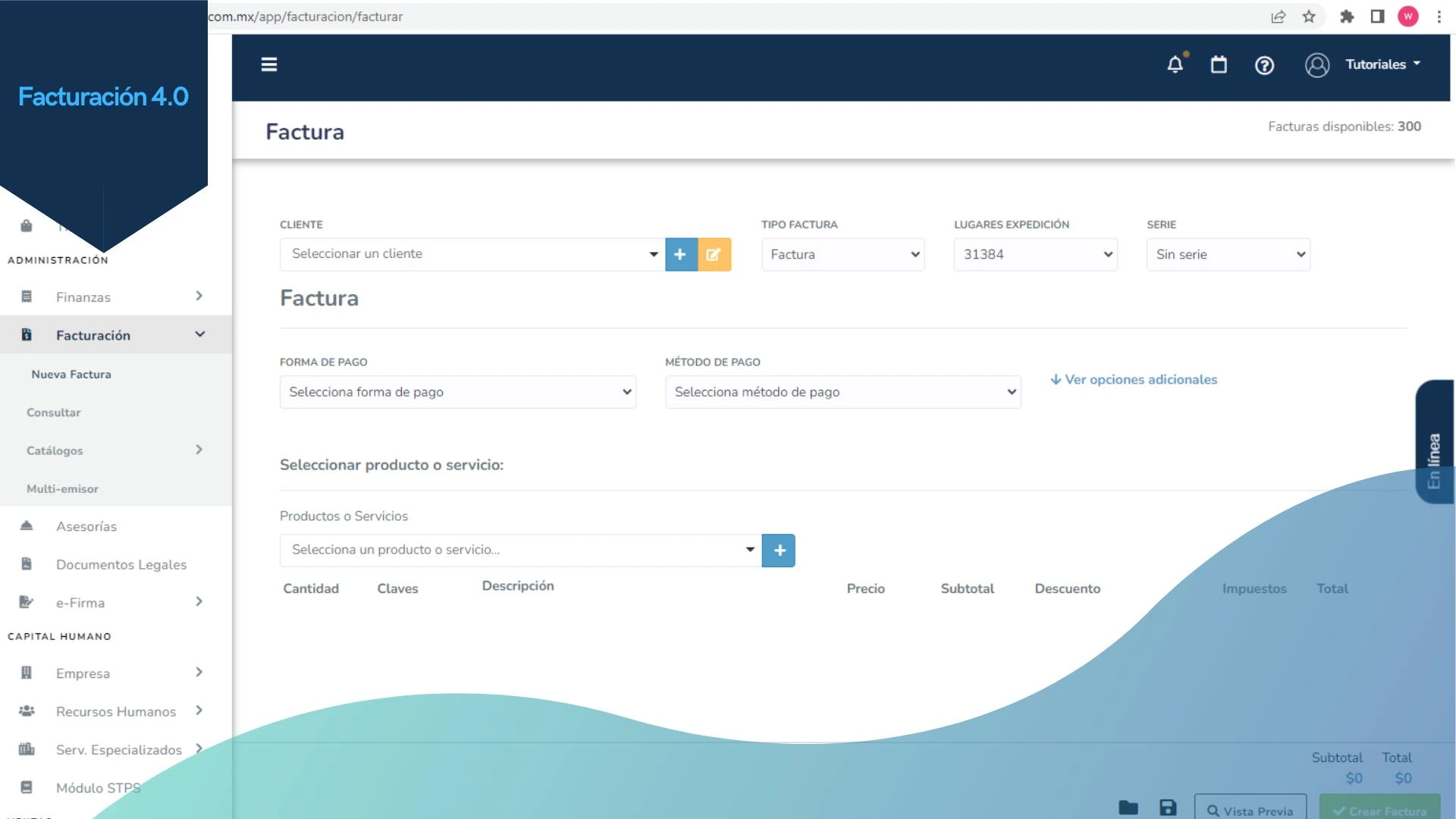Open the notifications bell
Viewport: 1456px width, 819px height.
click(1175, 65)
